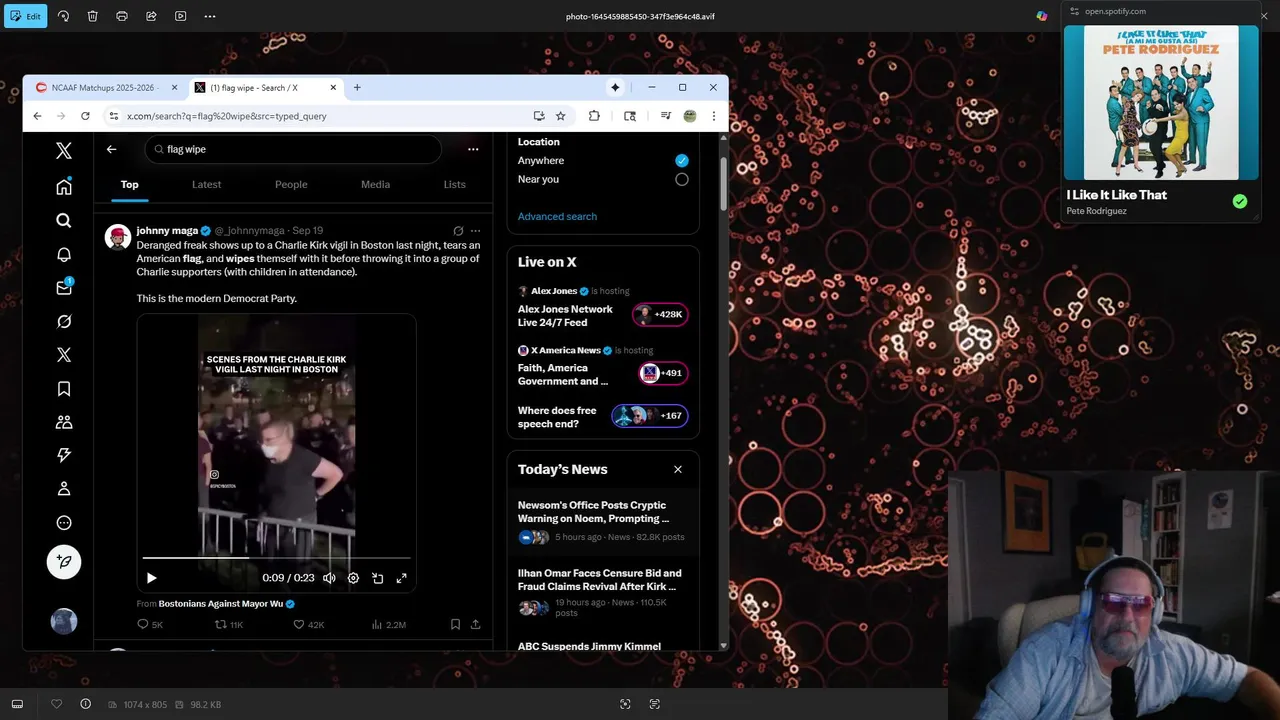Image resolution: width=1280 pixels, height=720 pixels.
Task: Click the Edit button in Photos viewer
Action: pos(25,16)
